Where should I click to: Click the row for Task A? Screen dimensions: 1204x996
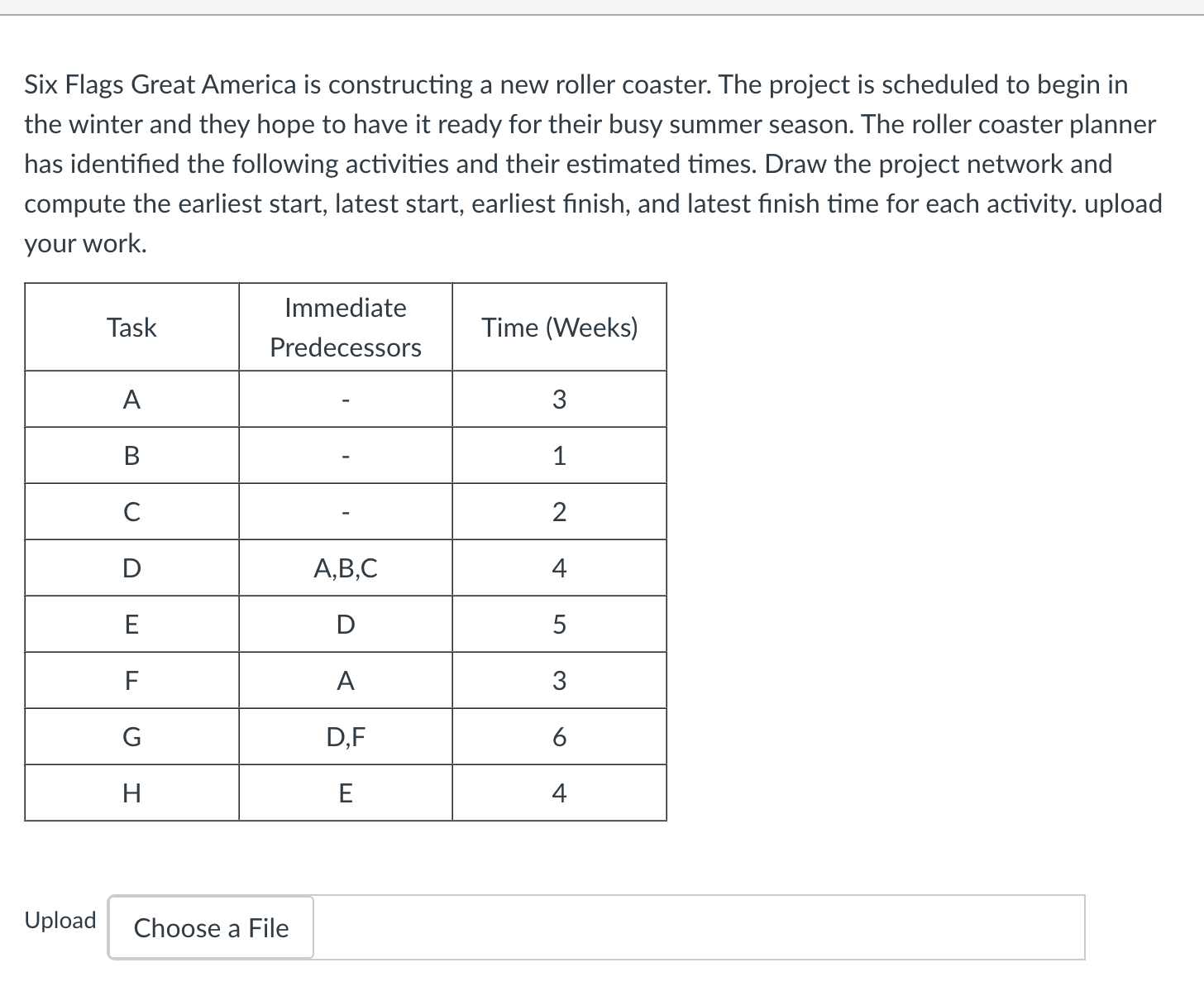click(x=131, y=400)
